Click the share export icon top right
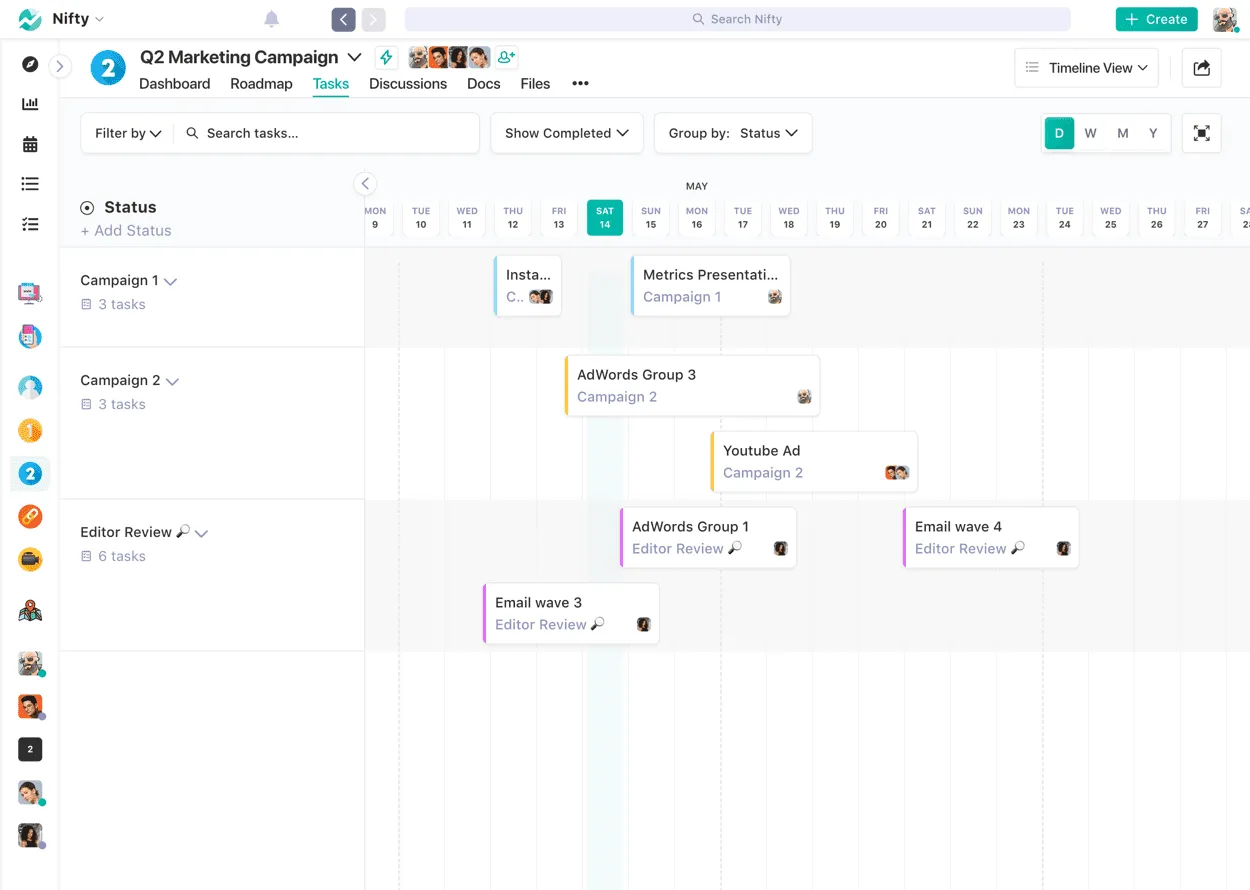This screenshot has width=1250, height=890. coord(1201,67)
